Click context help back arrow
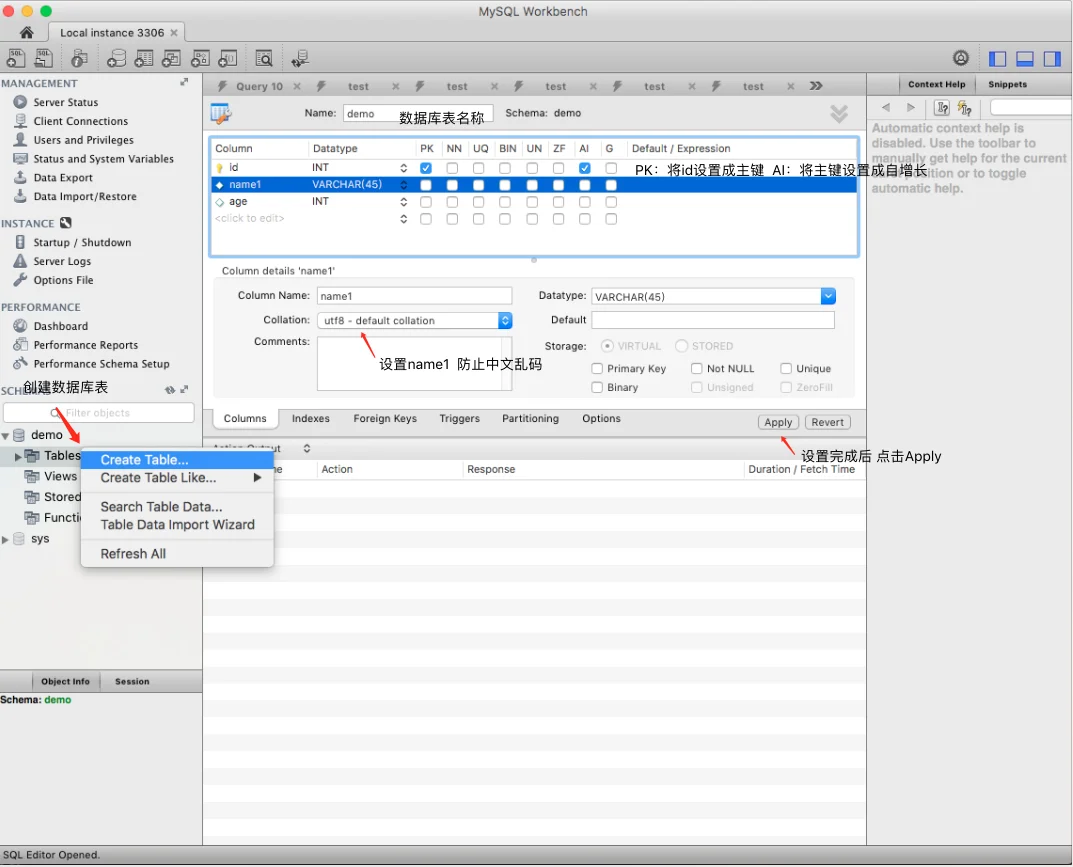 tap(886, 107)
